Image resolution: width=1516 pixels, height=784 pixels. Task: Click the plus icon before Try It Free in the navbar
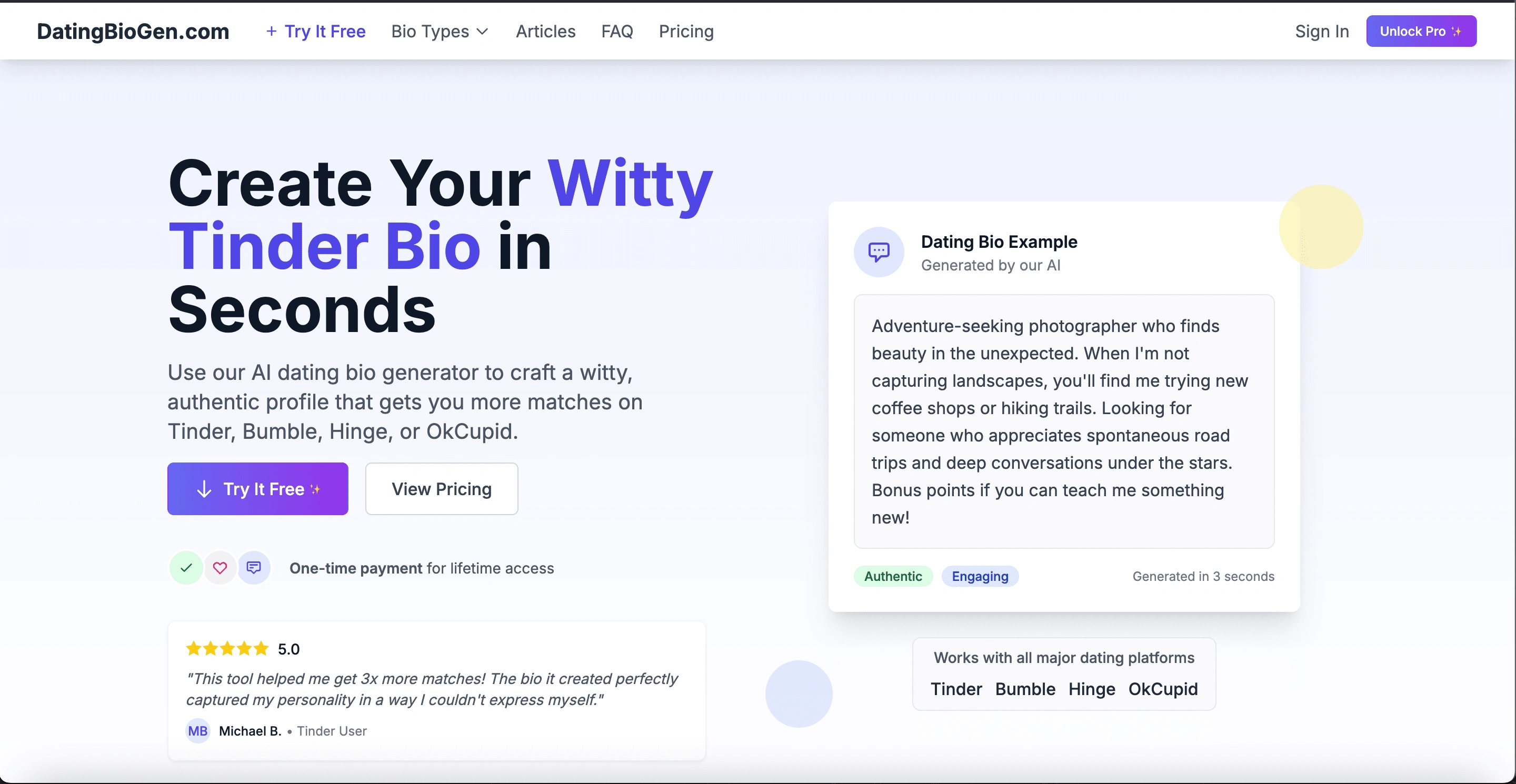click(x=271, y=31)
